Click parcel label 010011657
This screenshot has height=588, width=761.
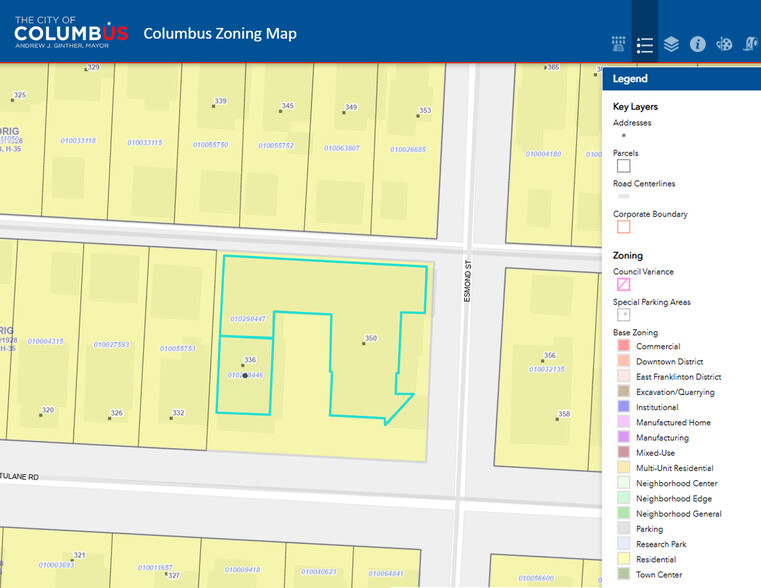pyautogui.click(x=155, y=567)
